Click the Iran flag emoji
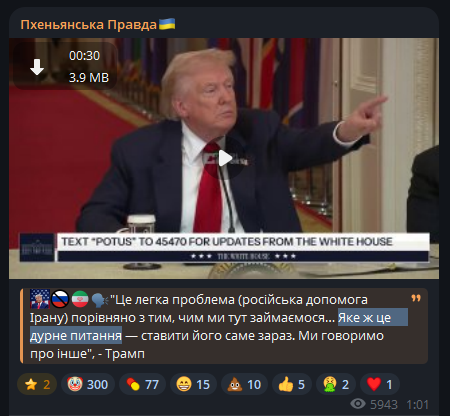The width and height of the screenshot is (450, 416). [x=80, y=299]
